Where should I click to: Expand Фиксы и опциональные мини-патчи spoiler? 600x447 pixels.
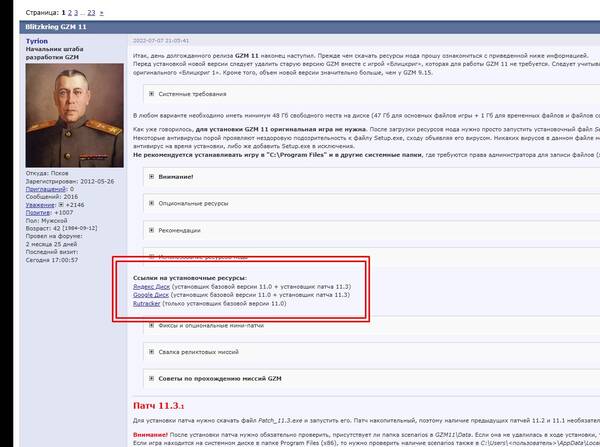click(152, 325)
